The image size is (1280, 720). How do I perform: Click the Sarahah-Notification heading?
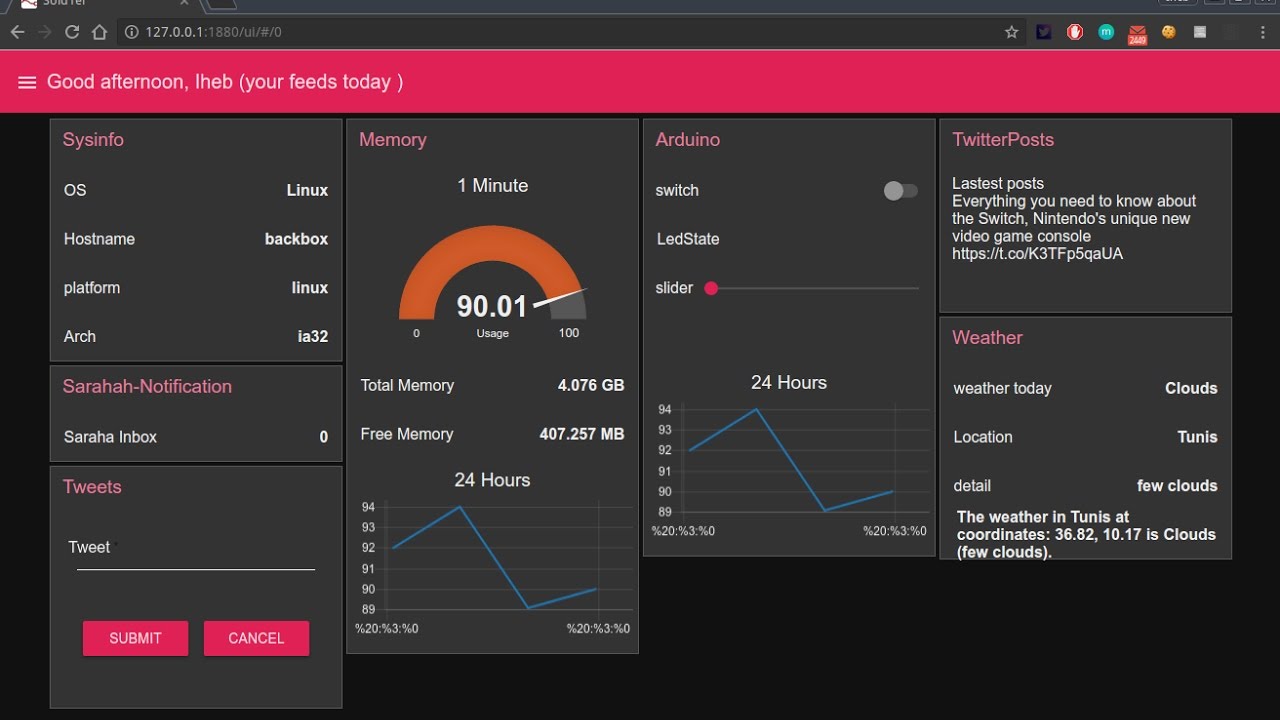pyautogui.click(x=147, y=386)
